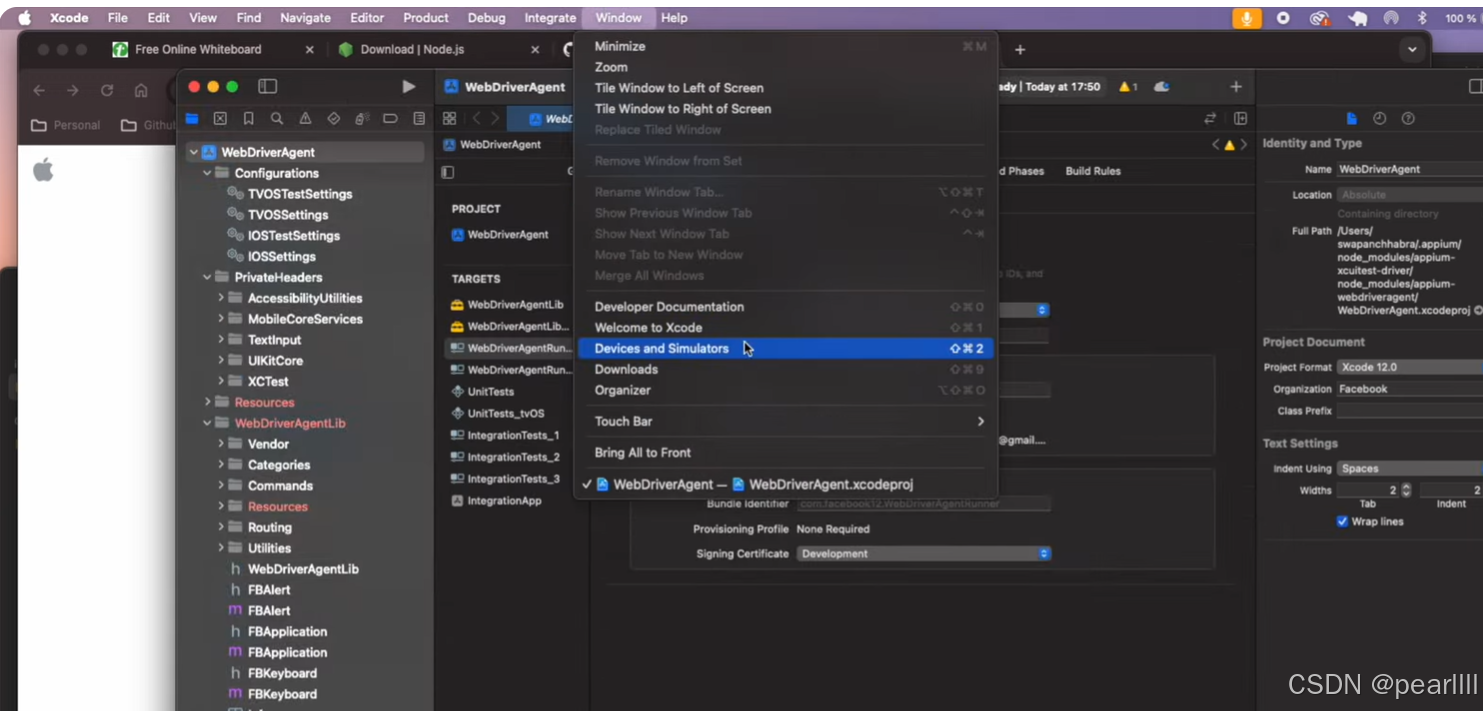Open the Help menu in menu bar
This screenshot has width=1483, height=711.
(674, 18)
